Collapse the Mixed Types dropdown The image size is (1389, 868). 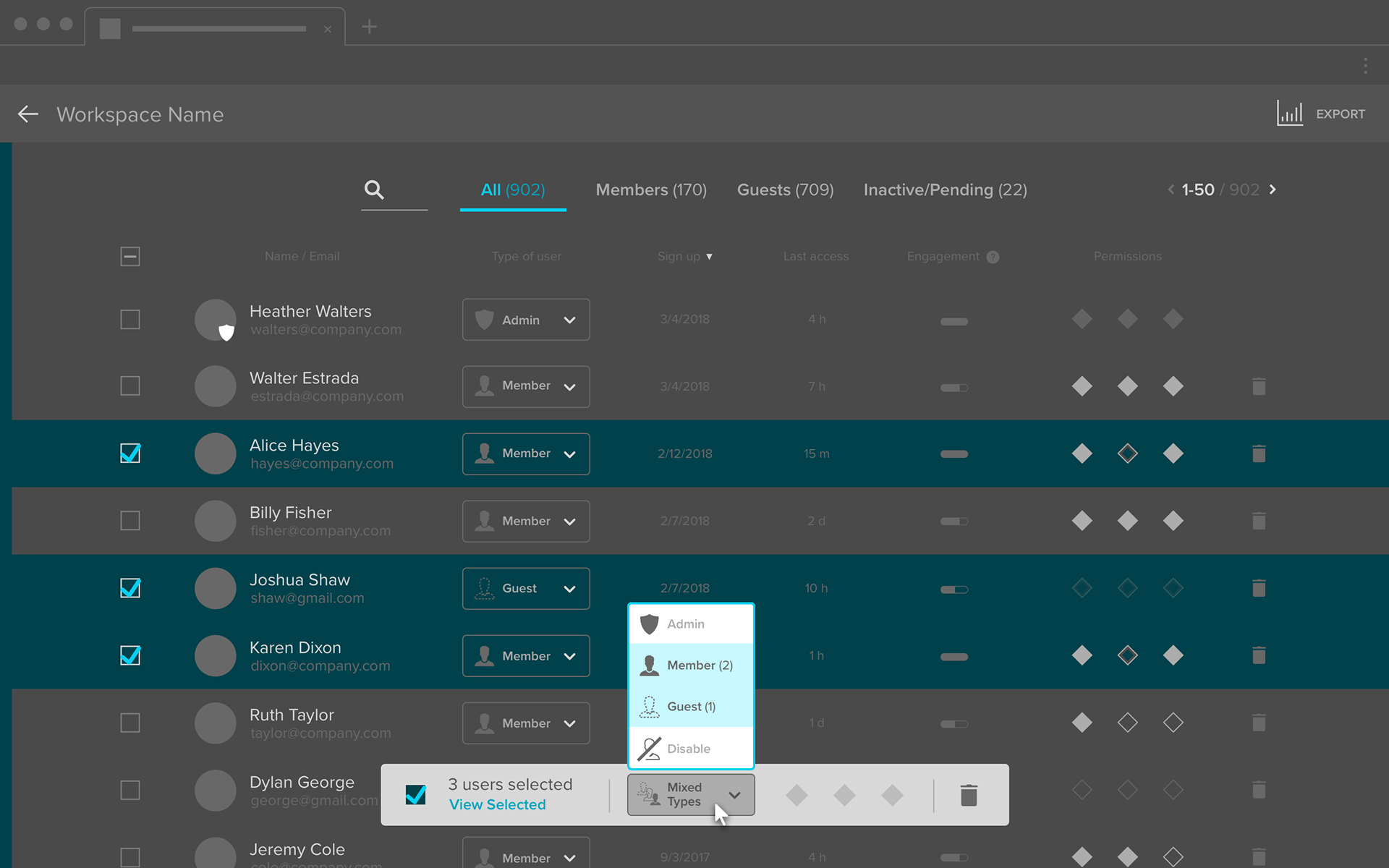pyautogui.click(x=691, y=795)
